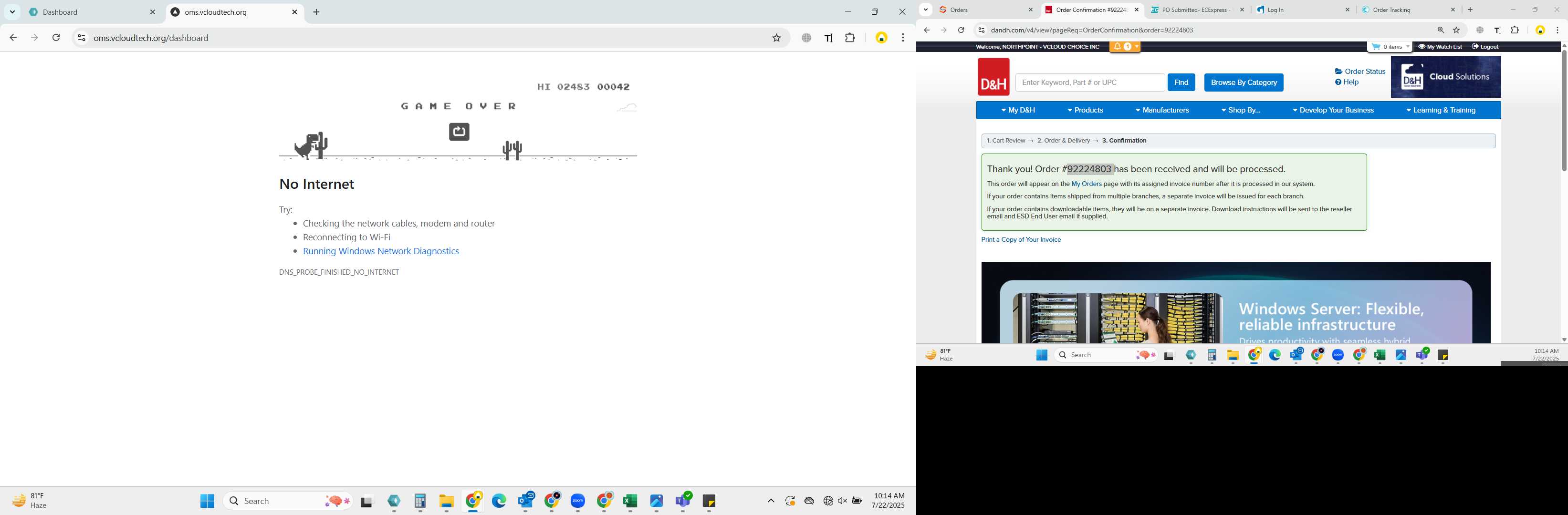
Task: Click the zoom magnifier in dandh.com address bar
Action: coord(1440,30)
